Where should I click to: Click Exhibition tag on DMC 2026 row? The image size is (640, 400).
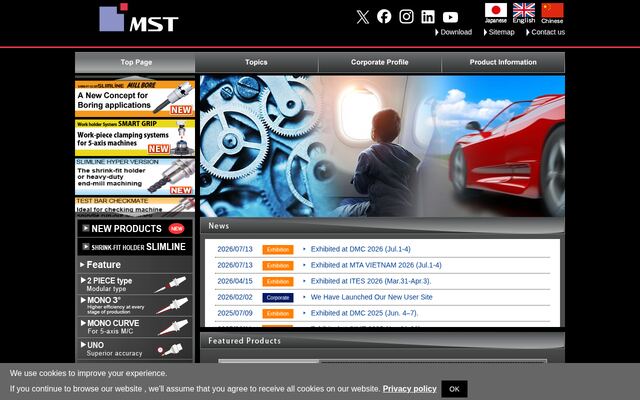[x=278, y=249]
